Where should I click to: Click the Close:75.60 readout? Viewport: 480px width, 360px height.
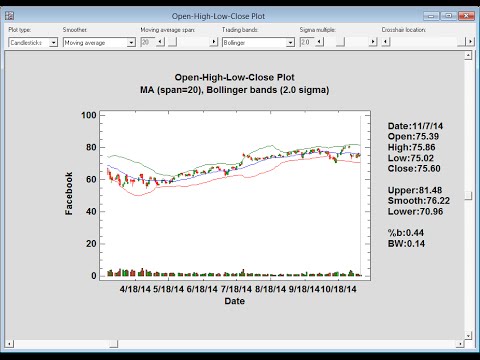414,168
